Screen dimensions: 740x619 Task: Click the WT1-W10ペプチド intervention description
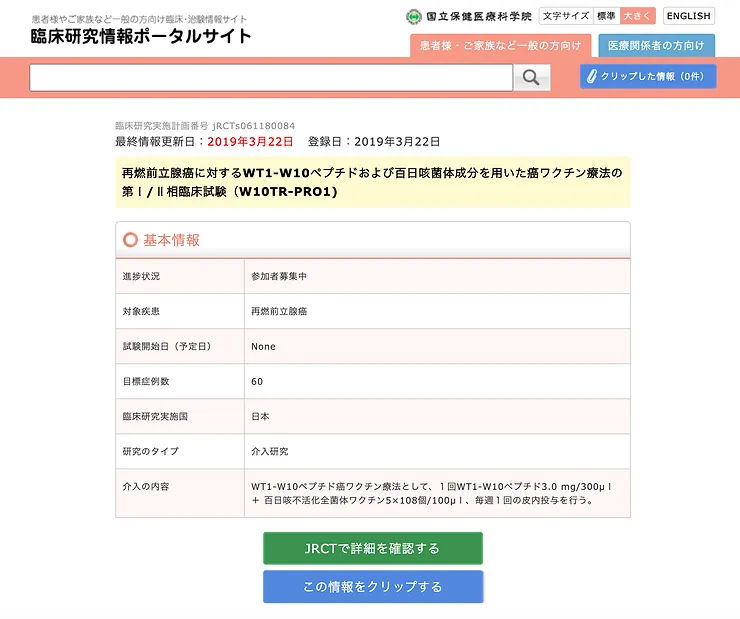431,493
